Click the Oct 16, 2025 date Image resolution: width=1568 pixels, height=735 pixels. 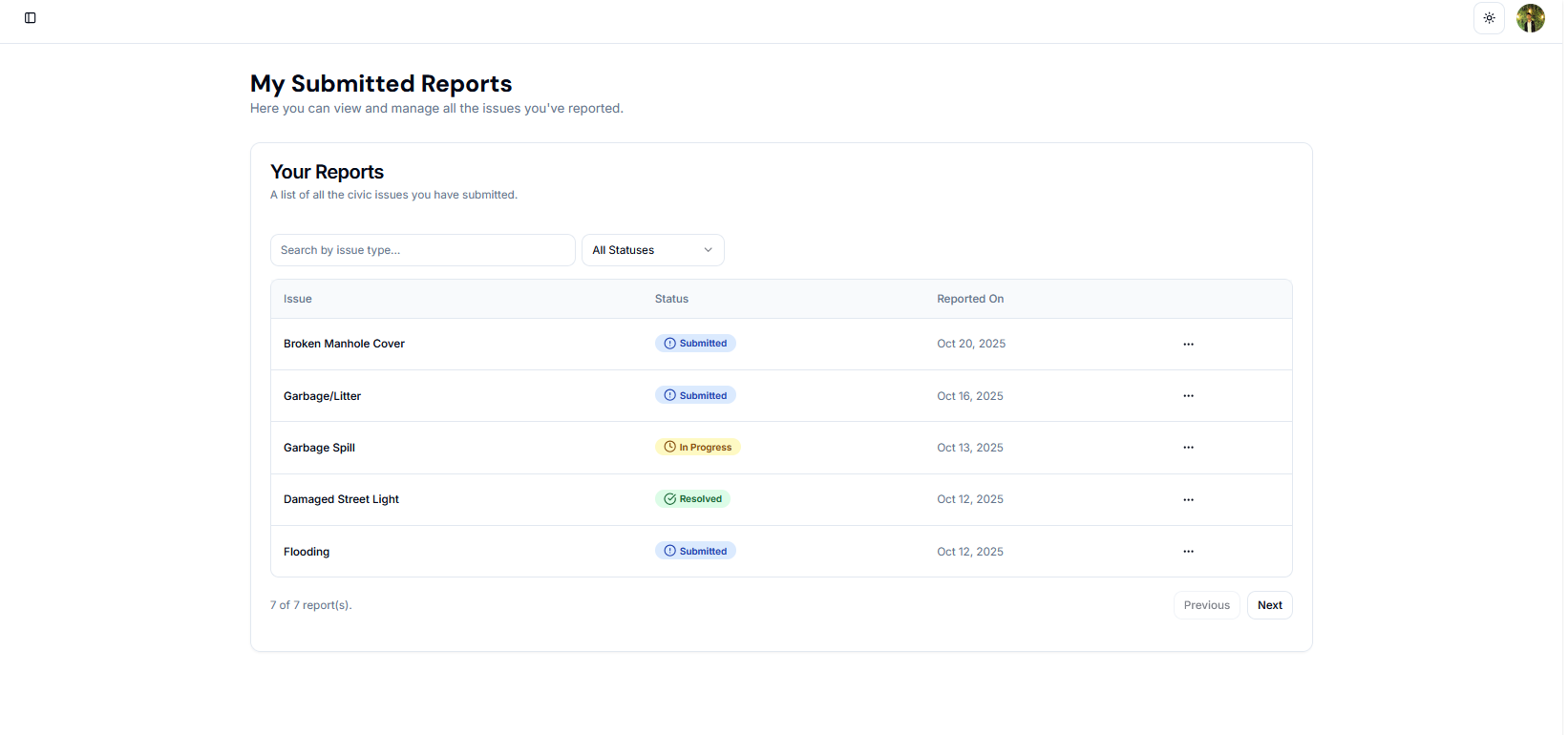[970, 396]
